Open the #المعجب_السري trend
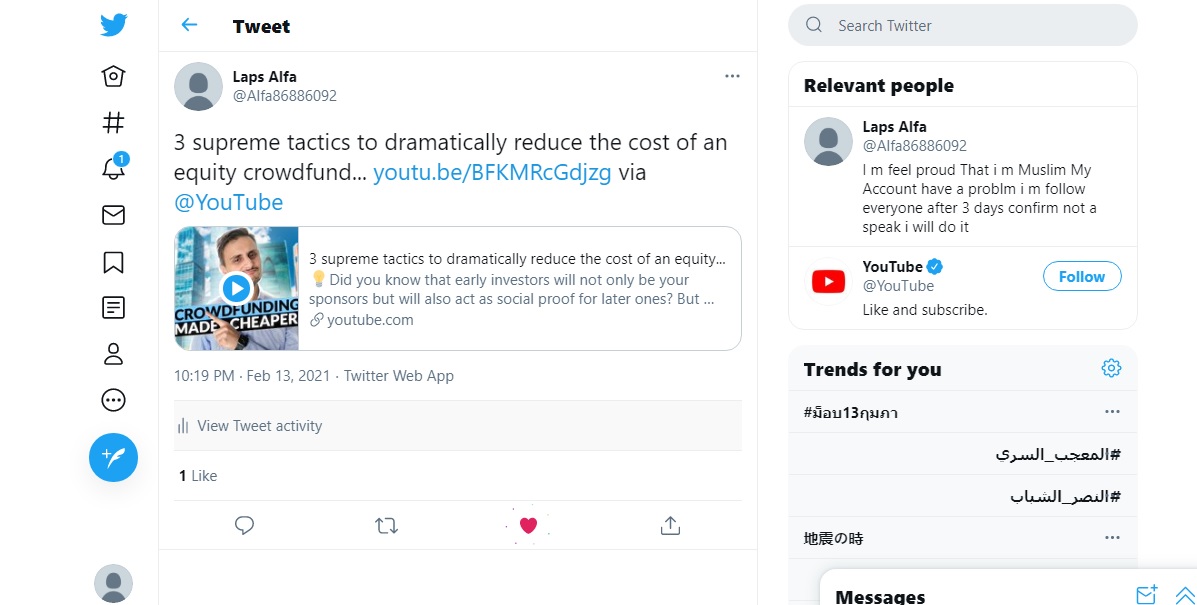The height and width of the screenshot is (605, 1197). tap(1058, 455)
